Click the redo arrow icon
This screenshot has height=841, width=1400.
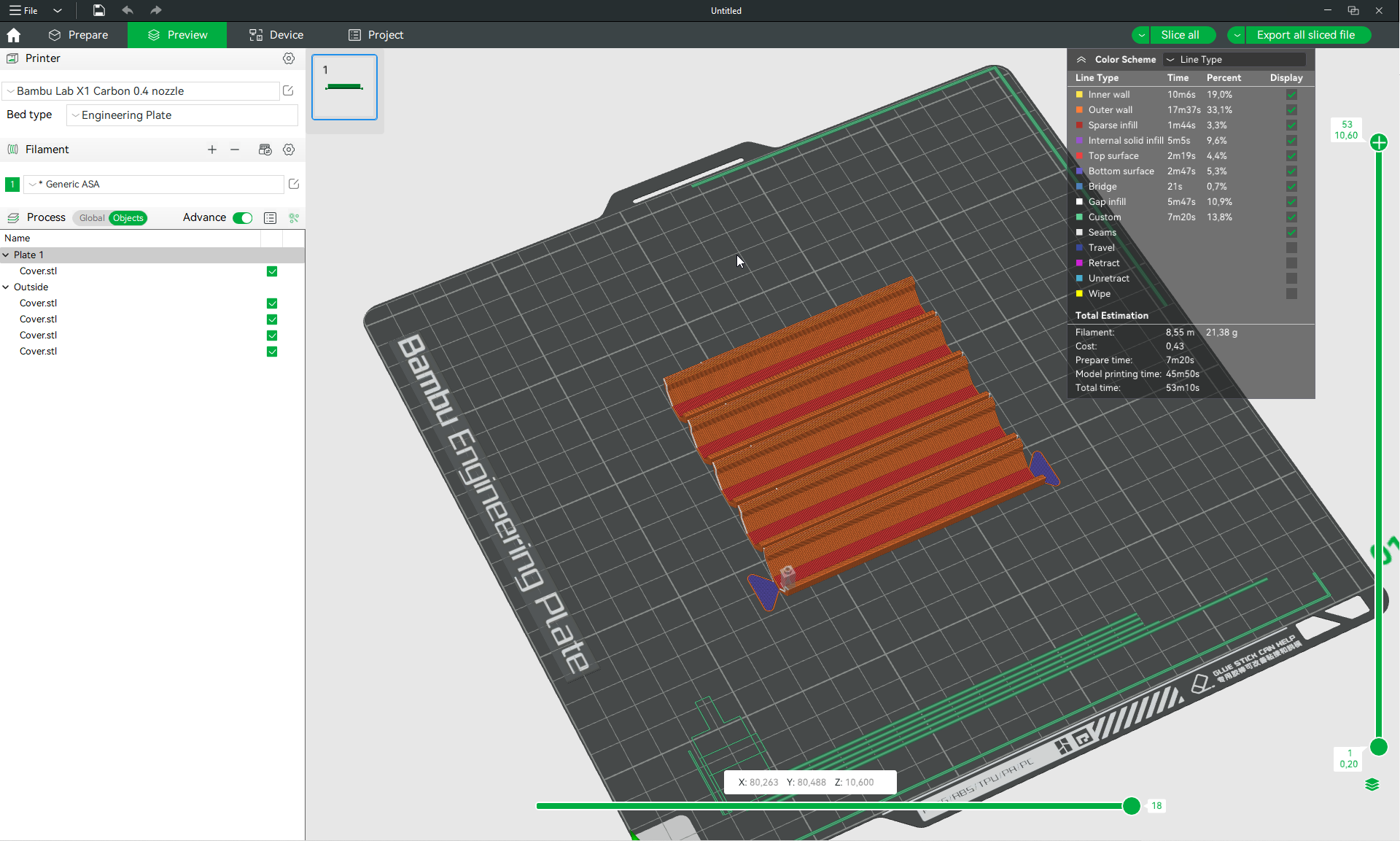[x=155, y=10]
